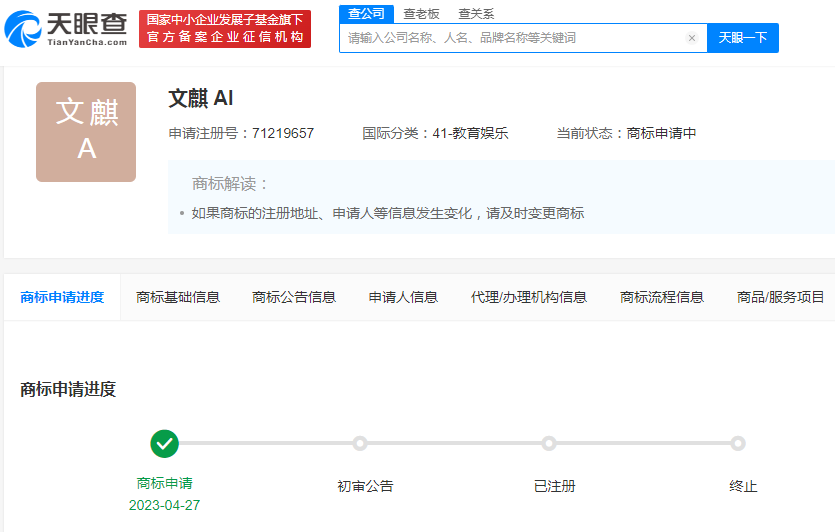The width and height of the screenshot is (835, 532).
Task: Clear the search field with the X icon
Action: [692, 38]
